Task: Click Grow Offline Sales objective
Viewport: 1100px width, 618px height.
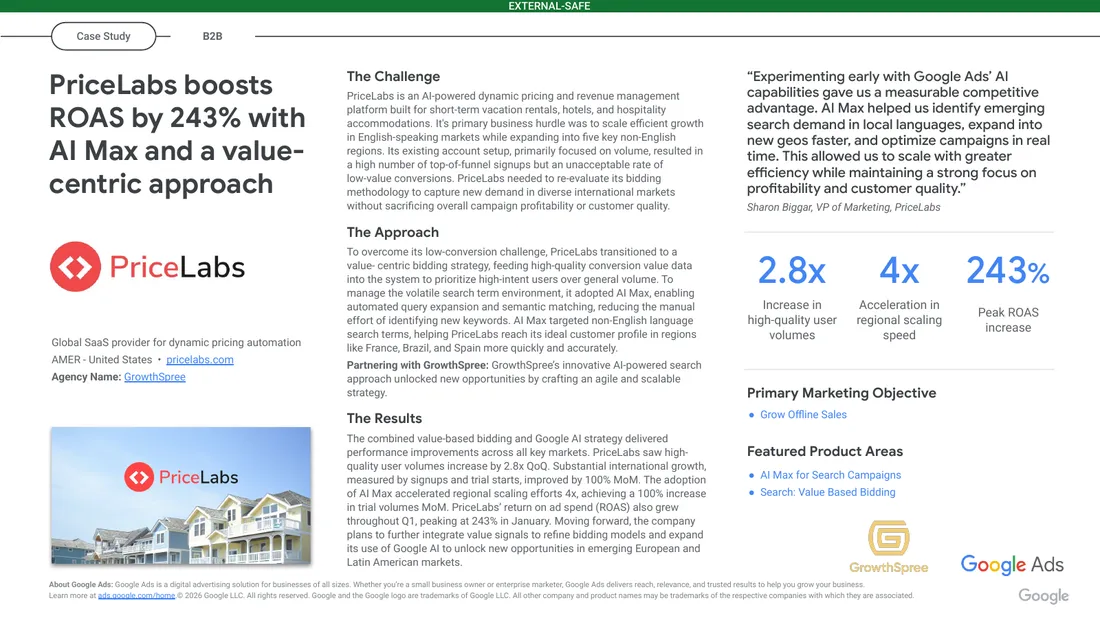Action: tap(803, 415)
